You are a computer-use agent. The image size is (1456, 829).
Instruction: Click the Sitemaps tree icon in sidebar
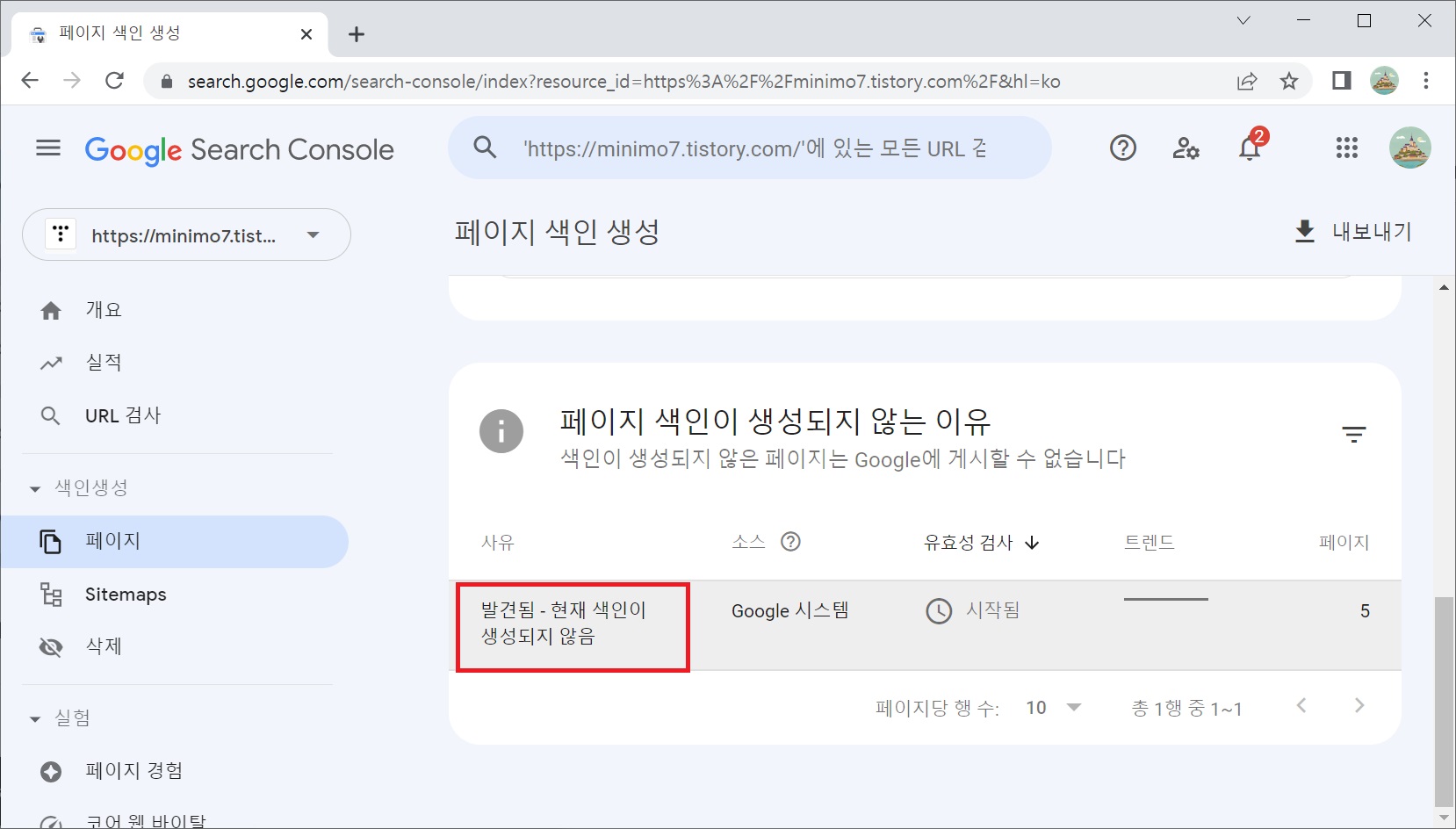click(x=51, y=595)
